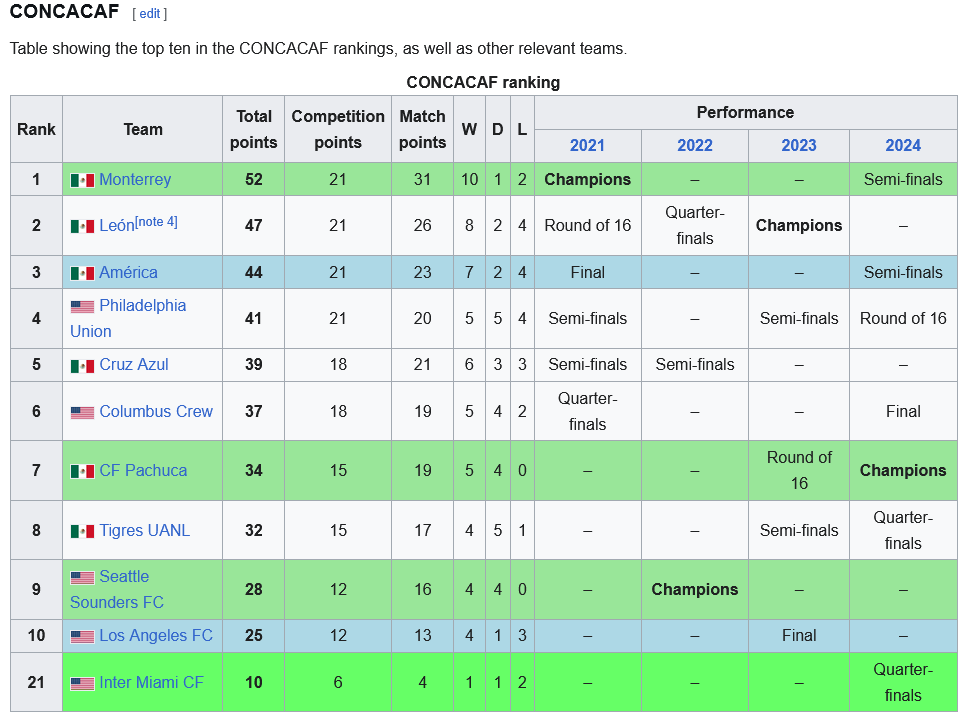Select Inter Miami's competition points value 6
Image resolution: width=973 pixels, height=724 pixels.
coord(338,682)
